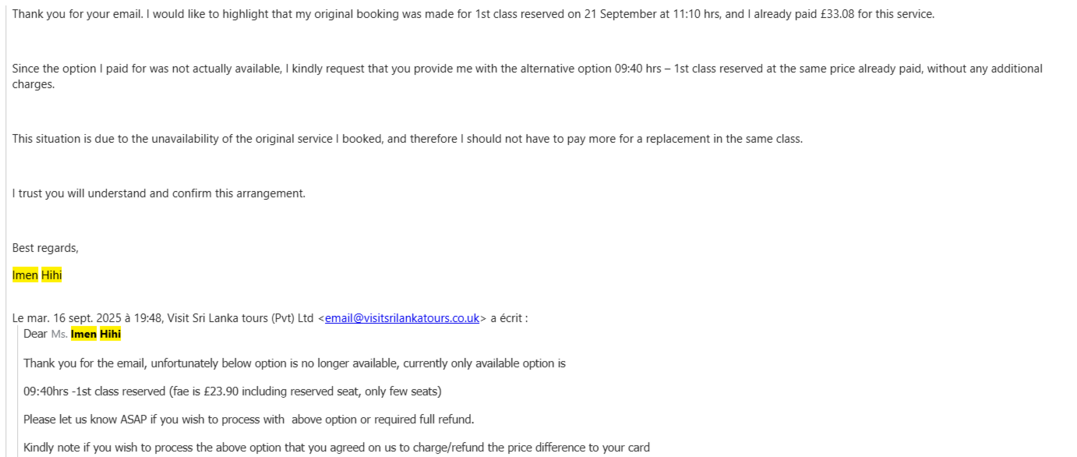
Task: Click the highlighted "Hihi" in the signature
Action: [51, 275]
